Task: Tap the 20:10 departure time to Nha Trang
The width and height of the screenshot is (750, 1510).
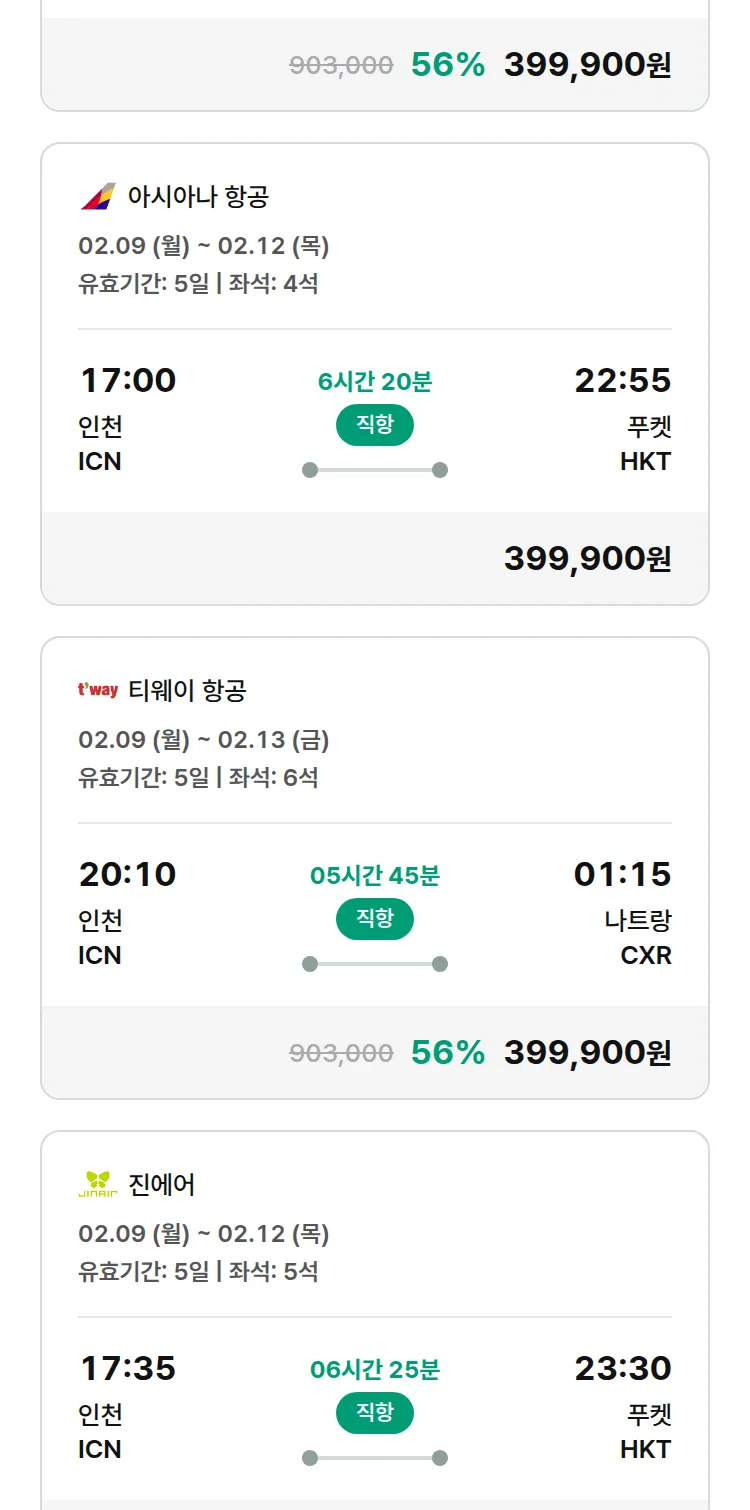Action: [128, 875]
